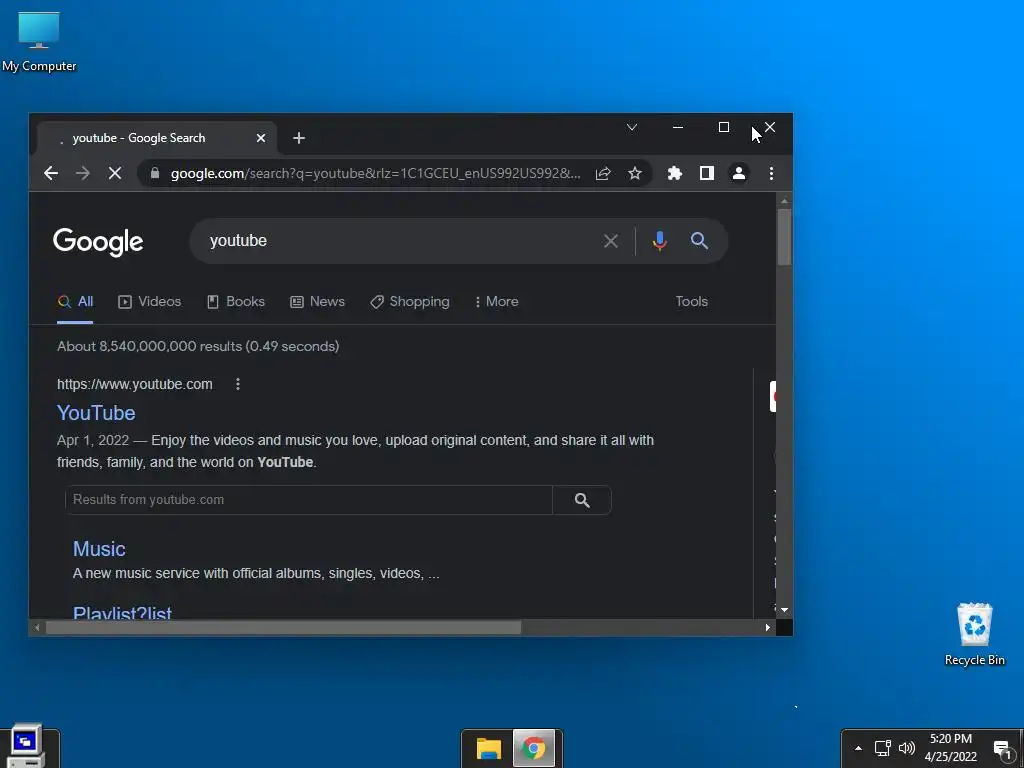
Task: Click the address bar URL text
Action: (x=376, y=173)
